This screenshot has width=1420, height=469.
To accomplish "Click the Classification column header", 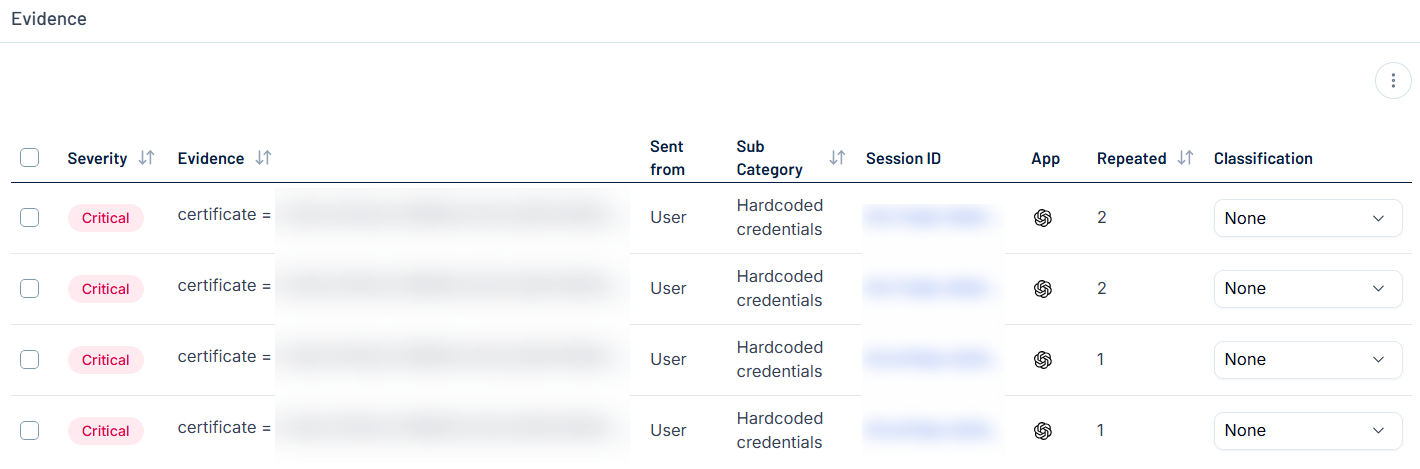I will (1263, 158).
